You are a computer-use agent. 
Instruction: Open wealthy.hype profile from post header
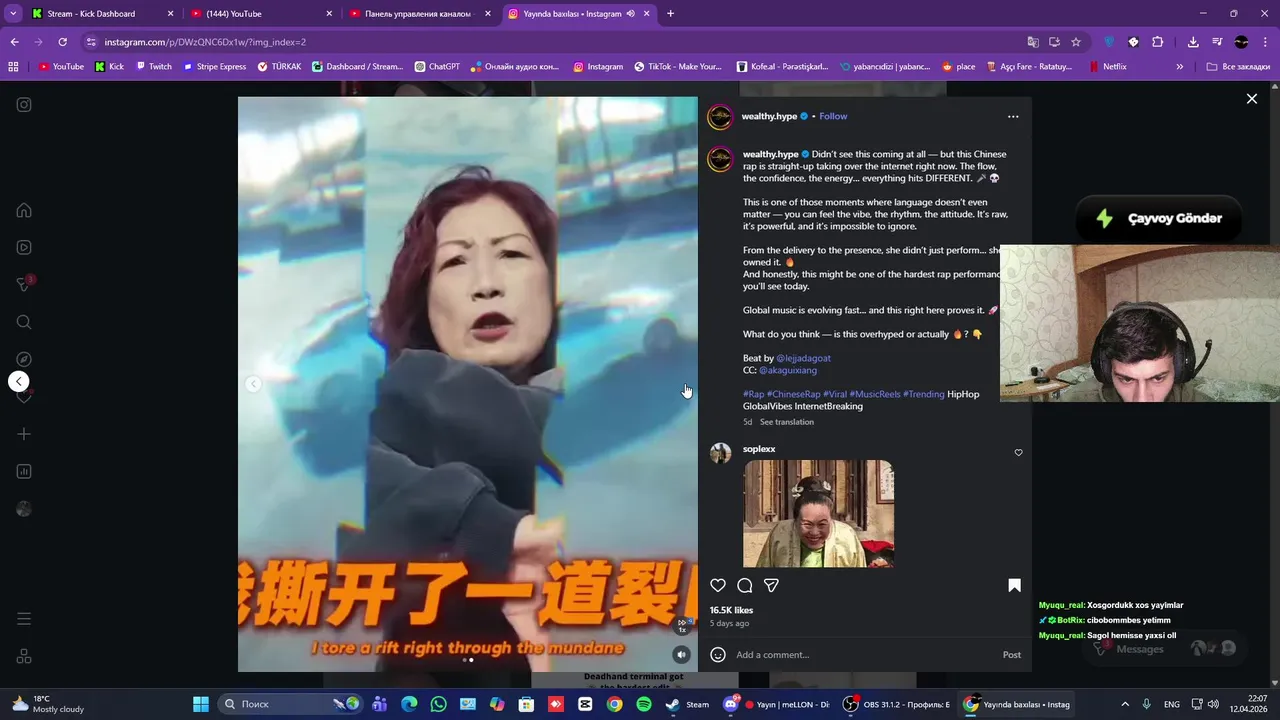[x=769, y=116]
